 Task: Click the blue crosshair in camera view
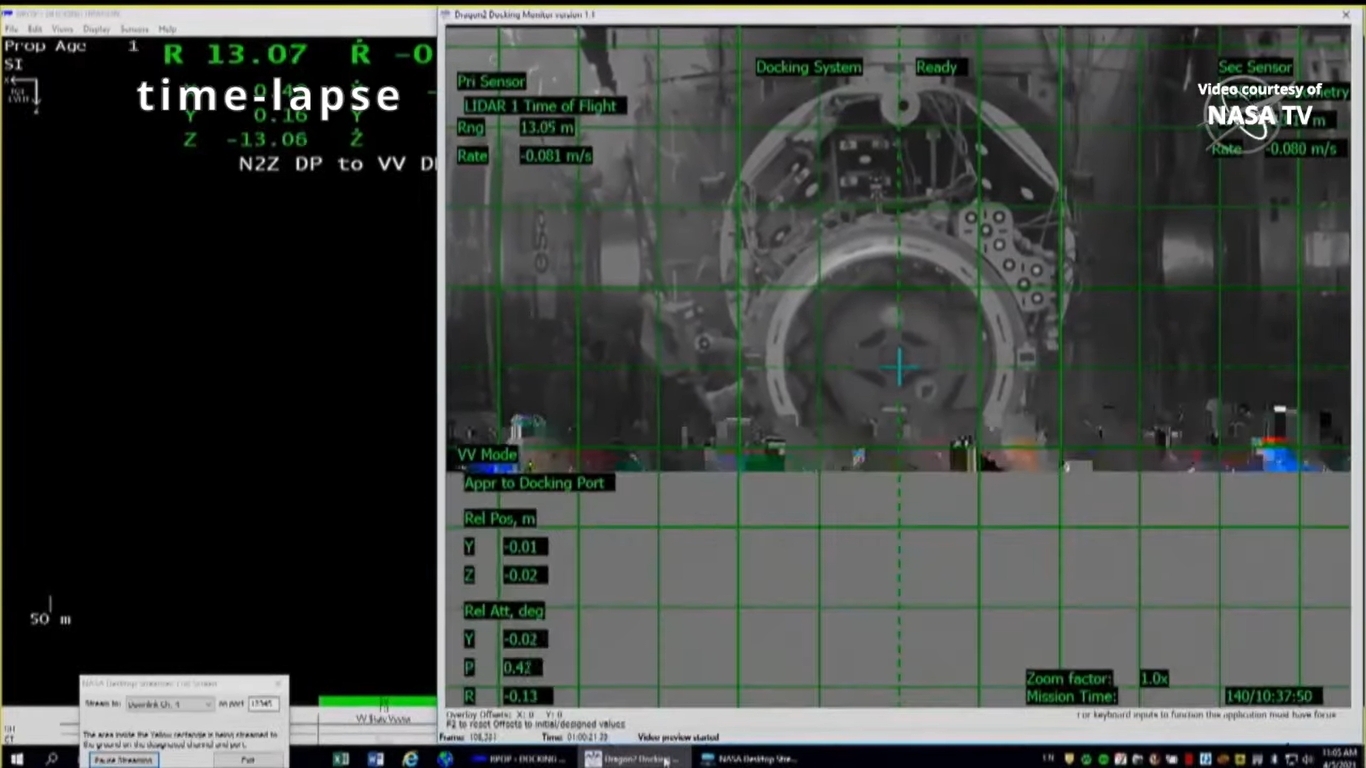898,368
